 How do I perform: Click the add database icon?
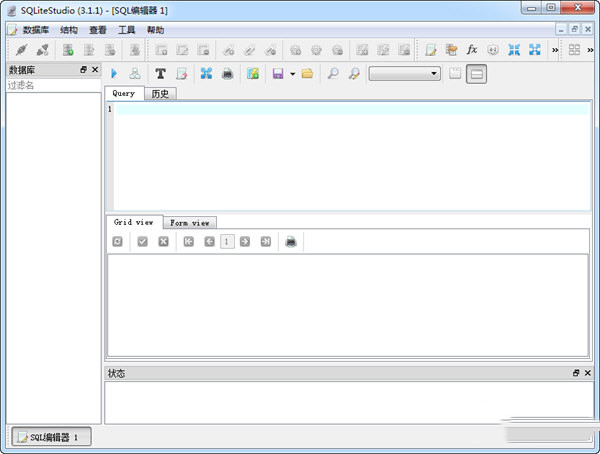(68, 50)
